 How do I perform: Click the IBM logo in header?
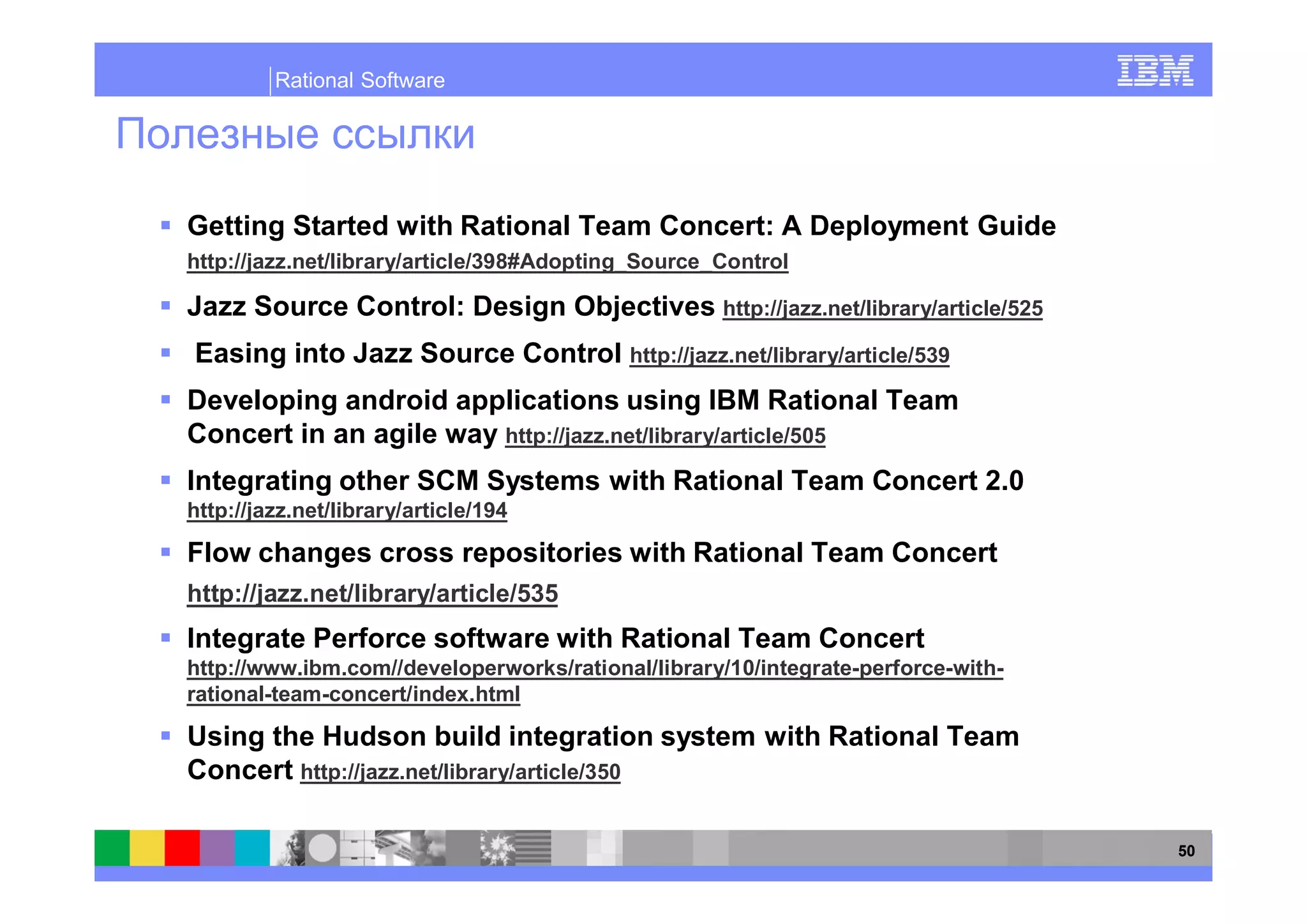coord(1155,70)
